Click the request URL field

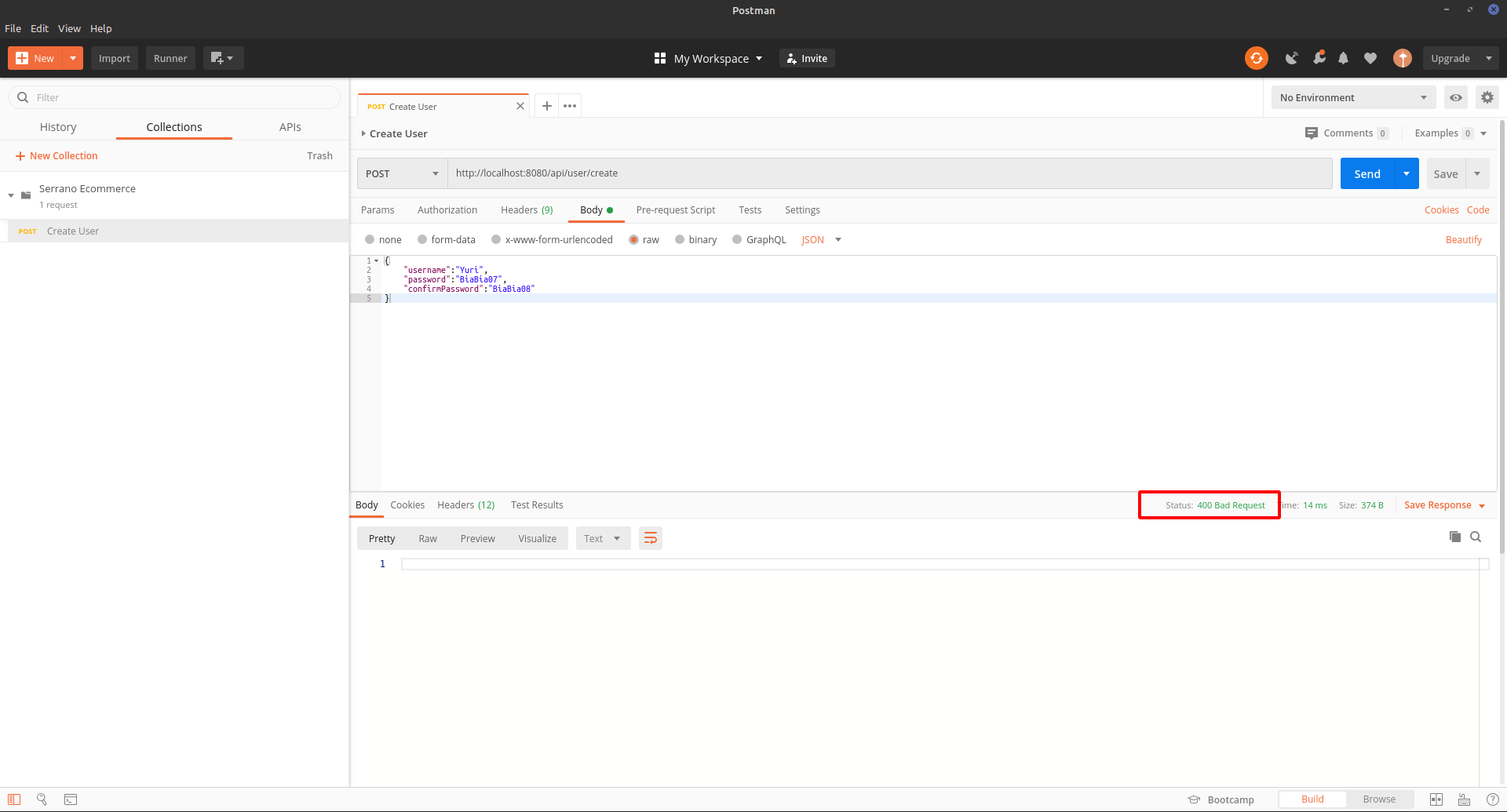tap(889, 173)
